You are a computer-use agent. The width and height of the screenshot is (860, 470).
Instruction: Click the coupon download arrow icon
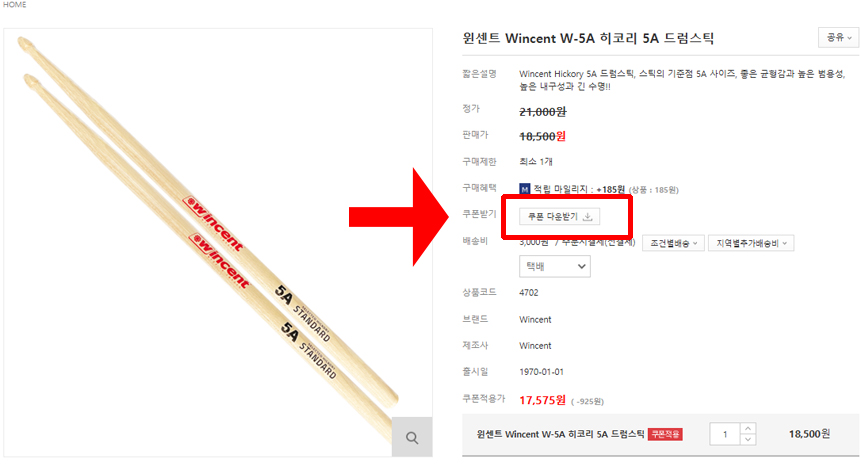pos(587,217)
